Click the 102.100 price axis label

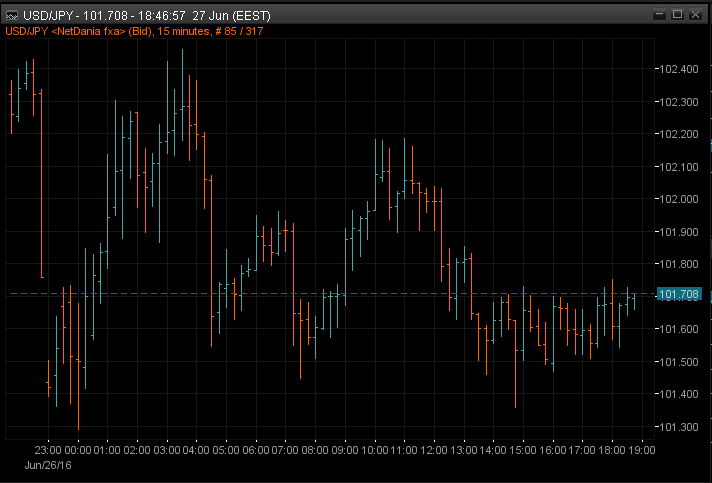coord(678,167)
